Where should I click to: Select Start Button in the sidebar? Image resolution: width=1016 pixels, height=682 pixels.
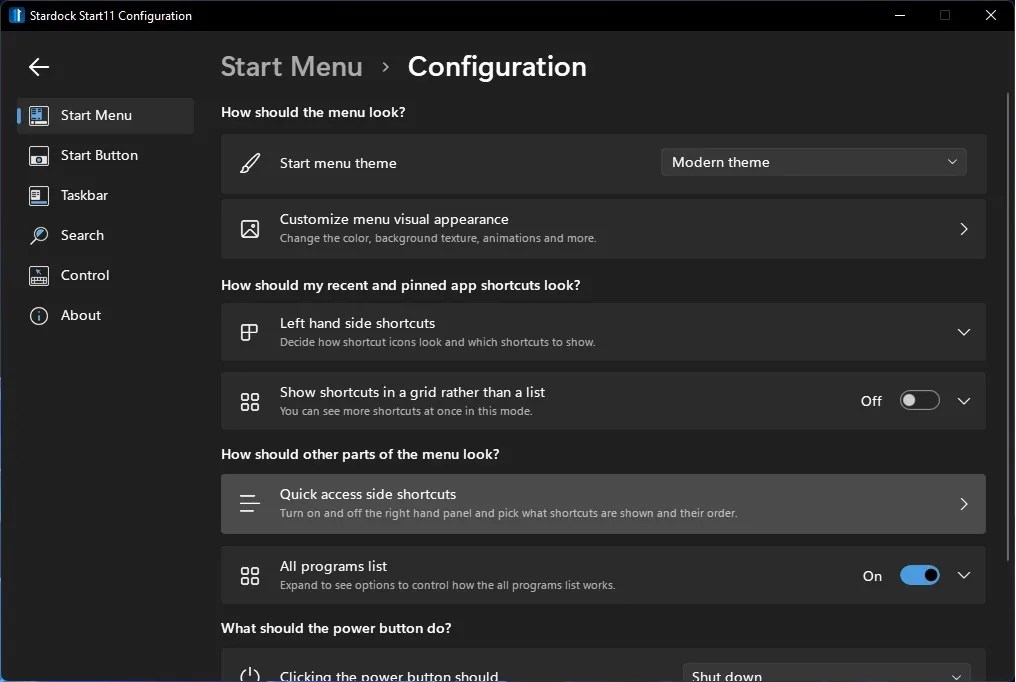(106, 155)
